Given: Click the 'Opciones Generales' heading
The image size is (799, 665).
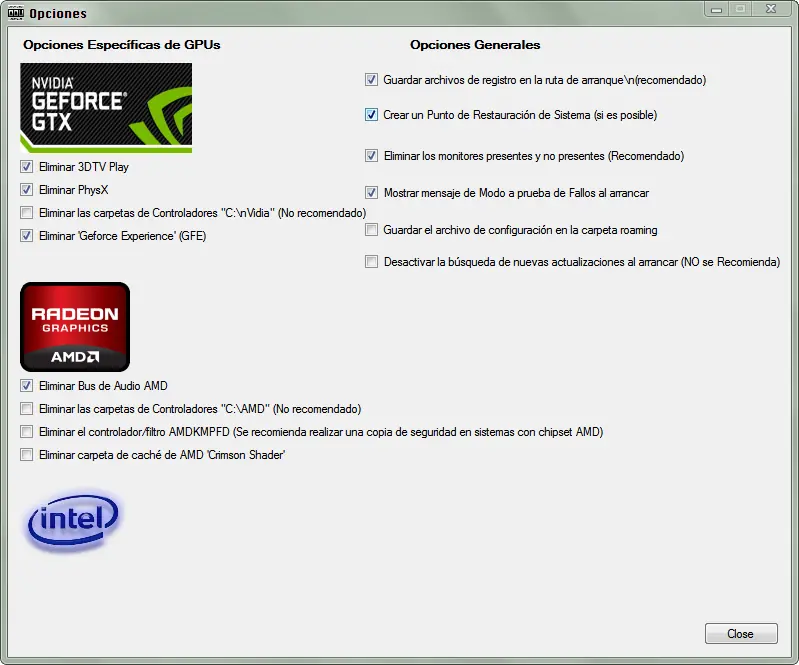Looking at the screenshot, I should coord(475,45).
